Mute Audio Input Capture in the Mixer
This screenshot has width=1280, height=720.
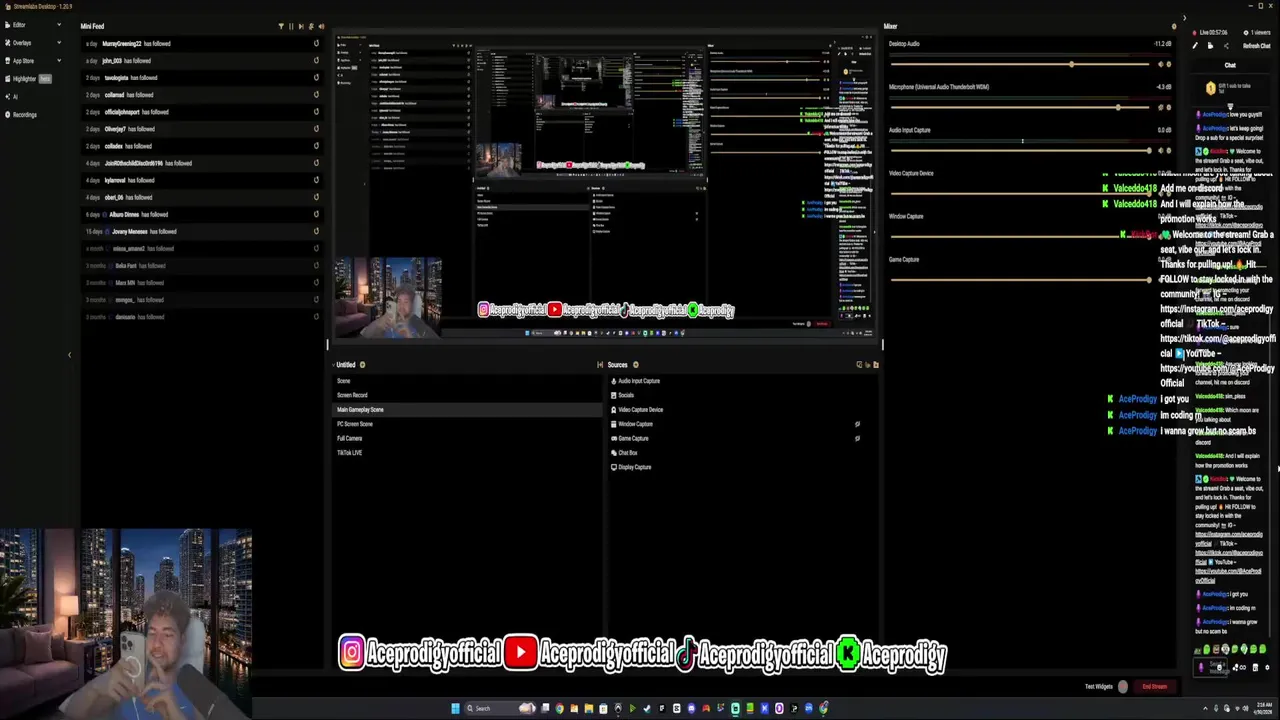point(1161,151)
